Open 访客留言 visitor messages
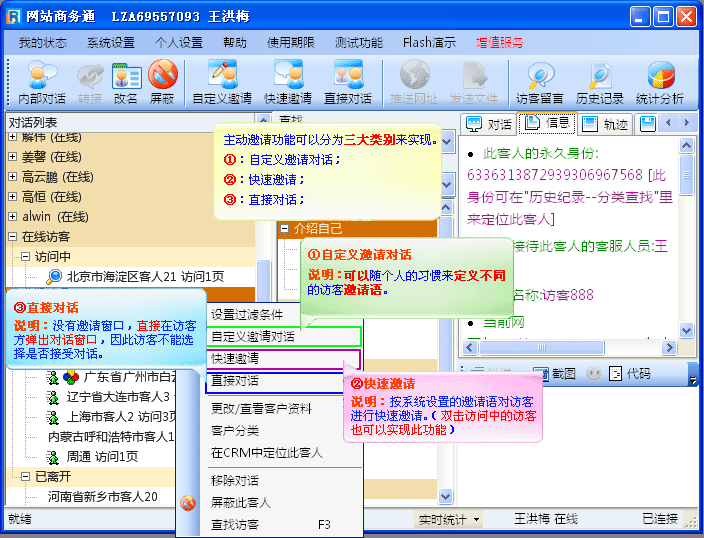The image size is (704, 538). coord(540,82)
